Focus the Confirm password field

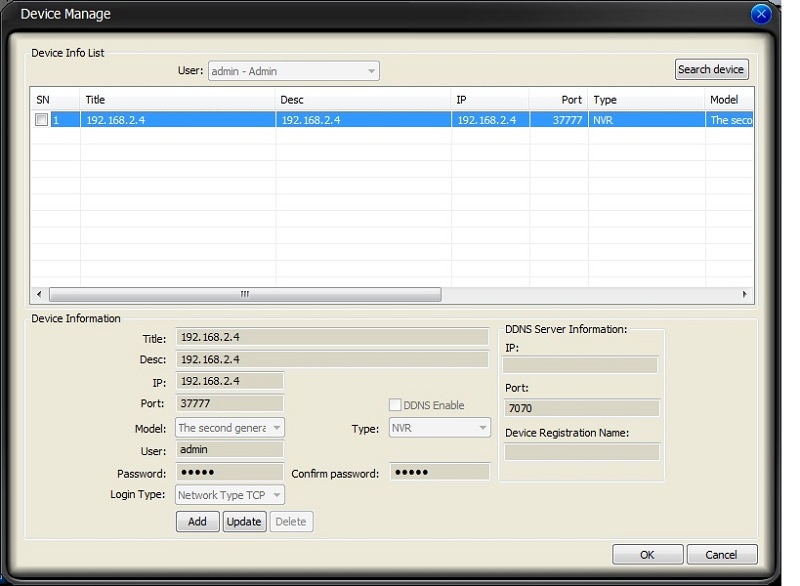(x=440, y=472)
